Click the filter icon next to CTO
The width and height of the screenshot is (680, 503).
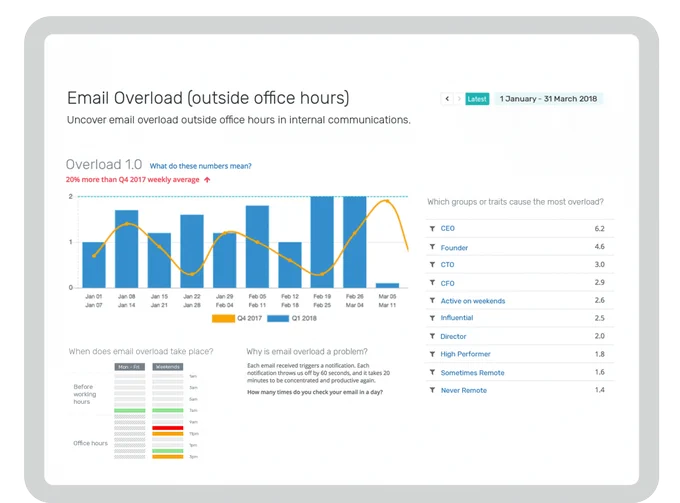coord(432,265)
